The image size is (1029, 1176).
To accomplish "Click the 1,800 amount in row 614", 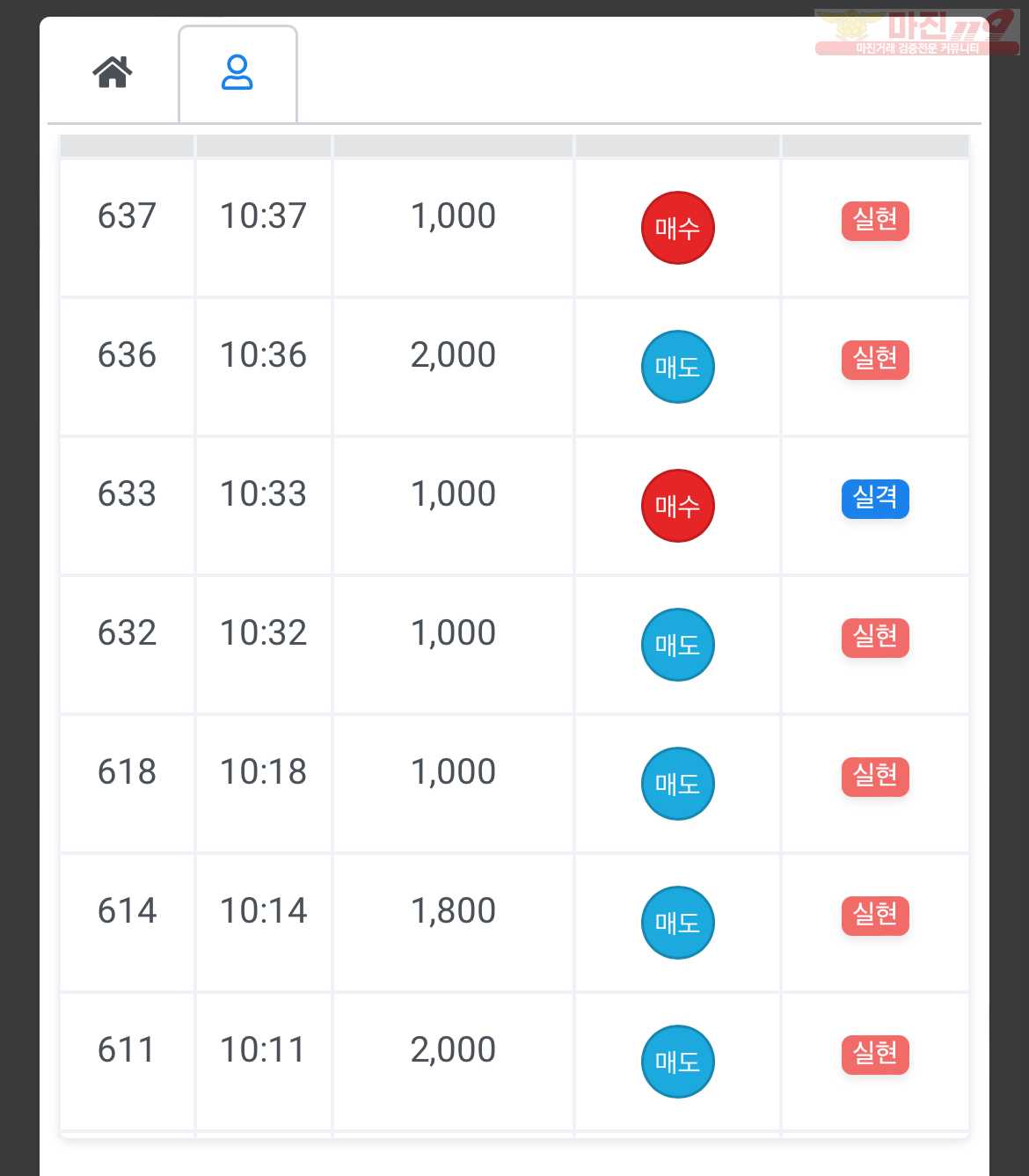I will tap(453, 911).
